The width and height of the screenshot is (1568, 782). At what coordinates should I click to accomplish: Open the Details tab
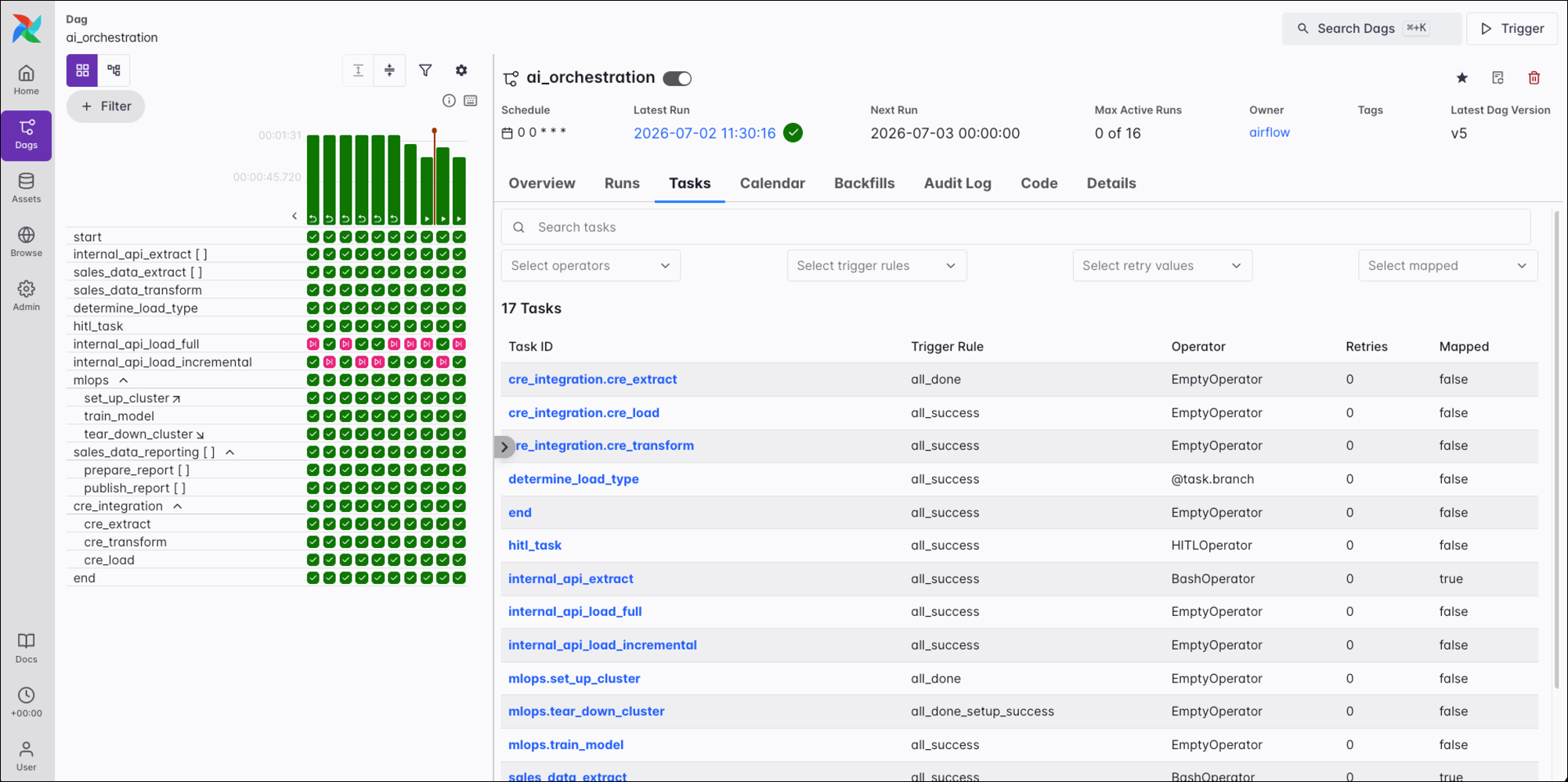(1111, 183)
